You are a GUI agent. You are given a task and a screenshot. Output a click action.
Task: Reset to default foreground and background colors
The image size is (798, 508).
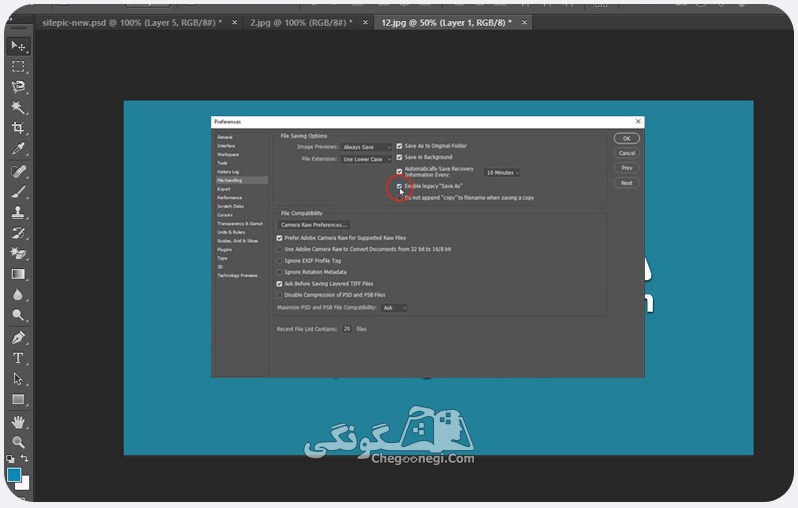[x=10, y=459]
